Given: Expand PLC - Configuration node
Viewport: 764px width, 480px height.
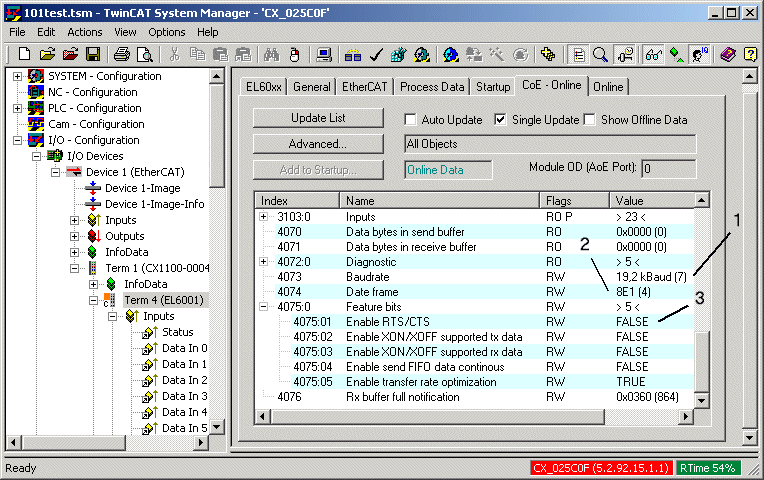Looking at the screenshot, I should [x=18, y=108].
